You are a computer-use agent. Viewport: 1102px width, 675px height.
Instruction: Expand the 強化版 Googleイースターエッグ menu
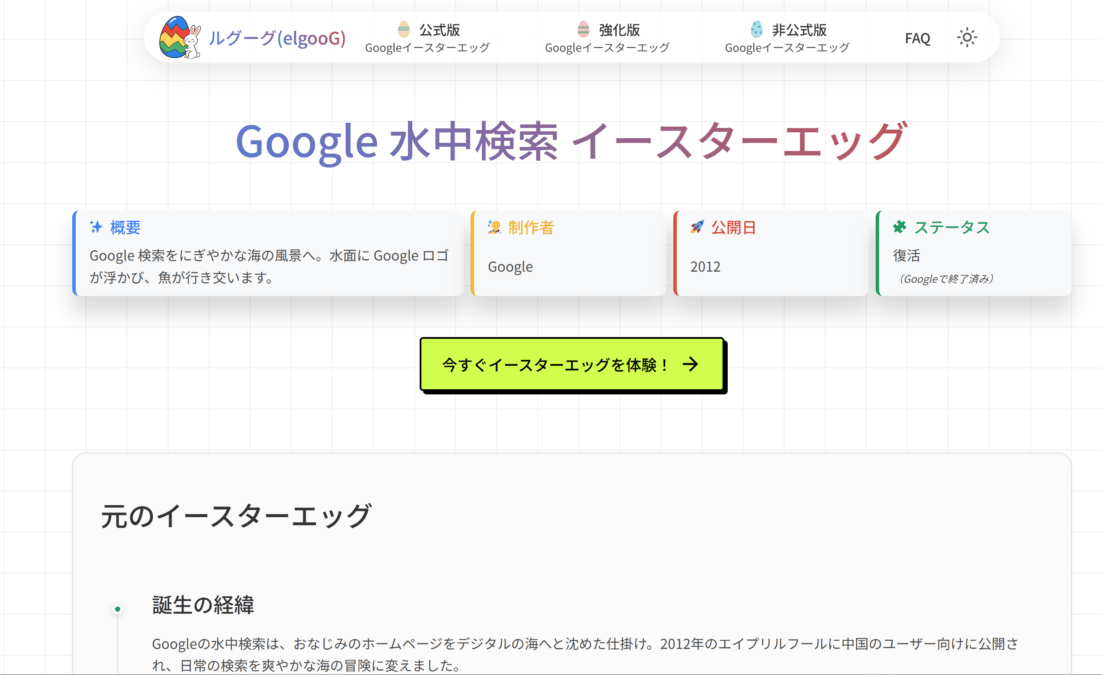[607, 38]
